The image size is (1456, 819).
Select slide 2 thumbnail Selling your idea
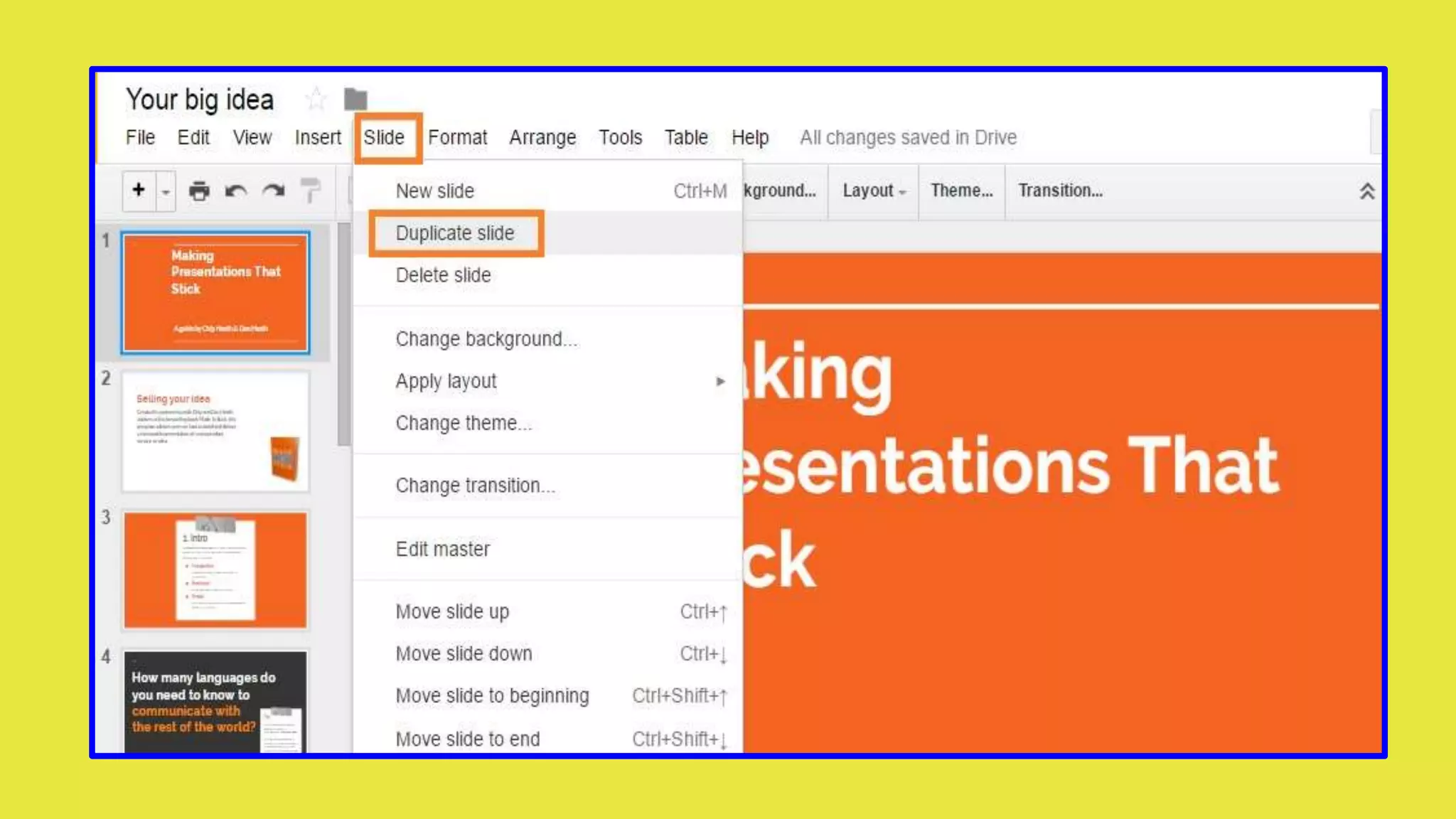click(x=215, y=432)
